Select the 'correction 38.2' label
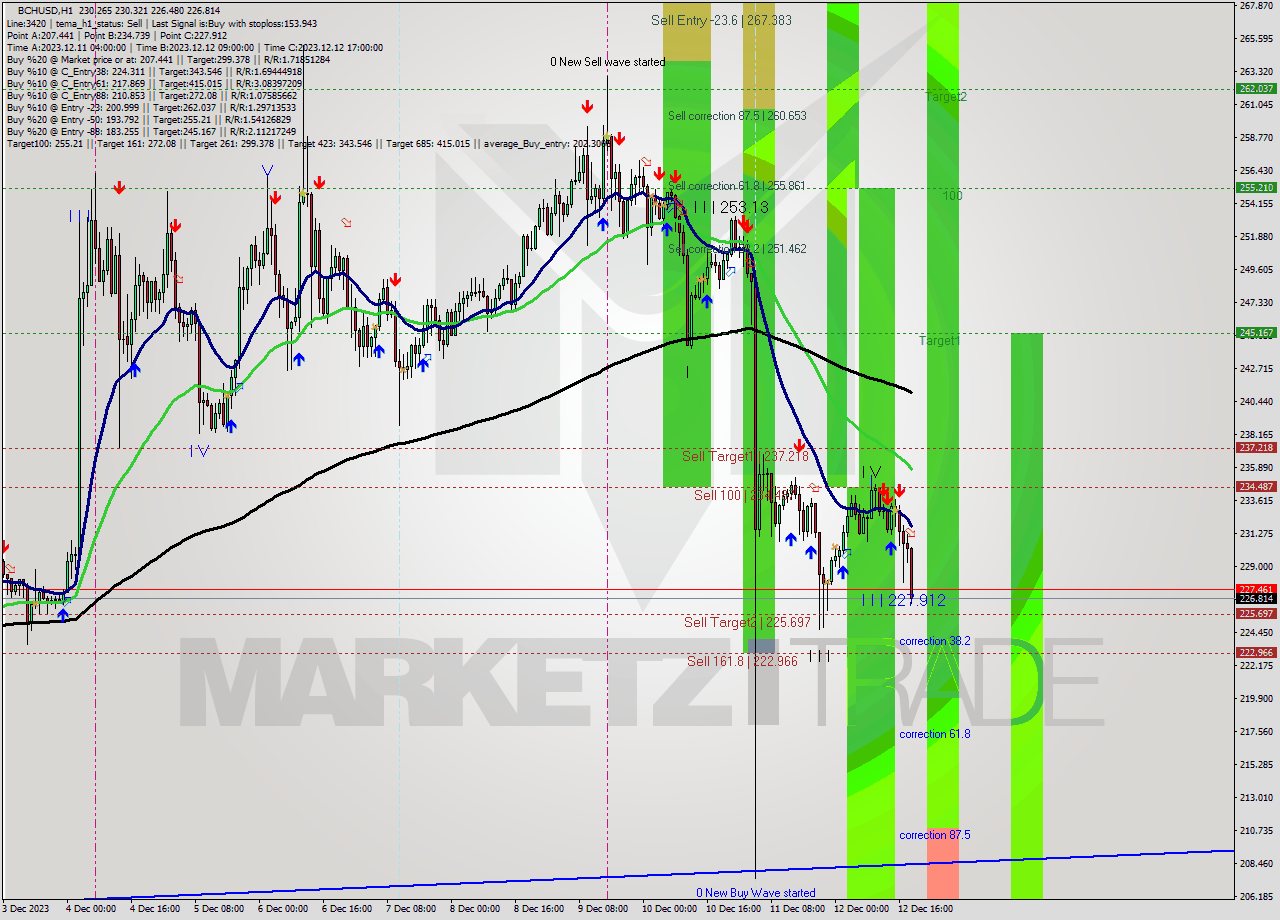This screenshot has width=1280, height=920. click(935, 641)
